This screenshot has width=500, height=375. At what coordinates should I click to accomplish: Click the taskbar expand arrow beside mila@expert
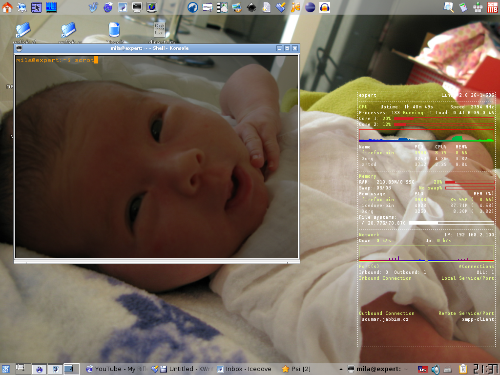point(341,369)
